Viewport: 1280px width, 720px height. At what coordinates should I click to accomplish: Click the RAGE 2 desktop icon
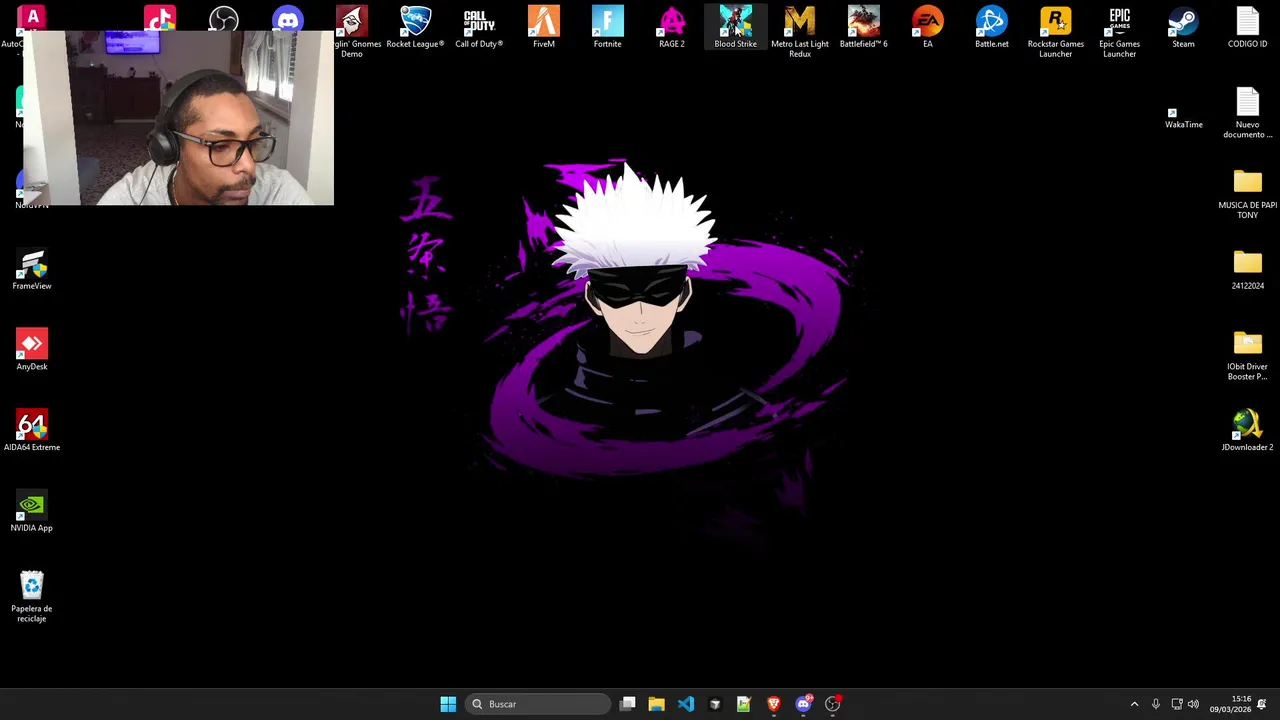click(672, 28)
